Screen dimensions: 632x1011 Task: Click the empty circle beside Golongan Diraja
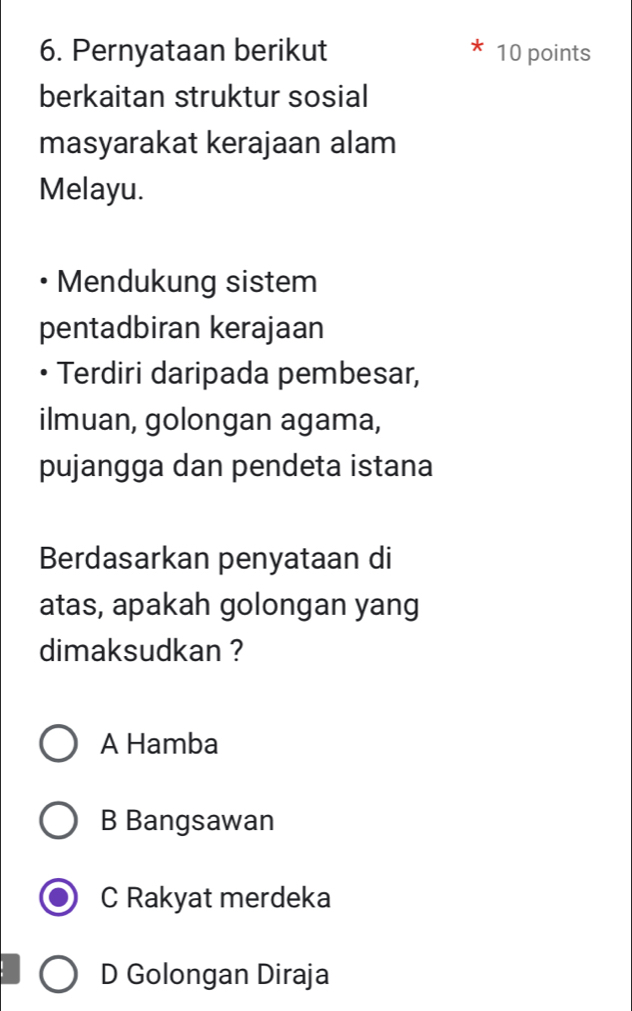59,975
